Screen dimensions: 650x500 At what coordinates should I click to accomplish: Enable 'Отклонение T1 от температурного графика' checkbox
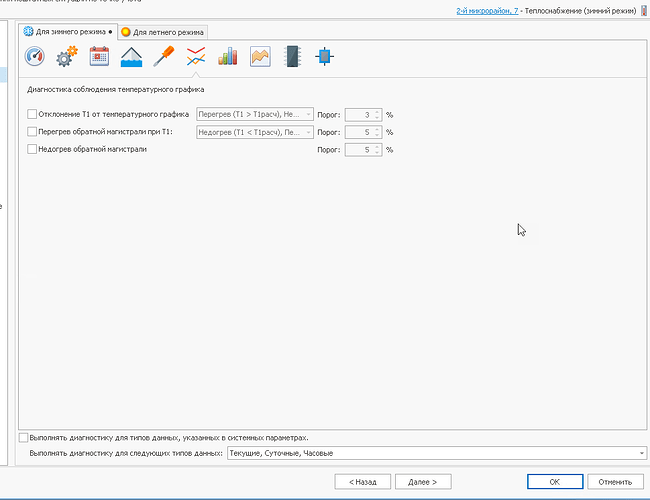tap(32, 114)
